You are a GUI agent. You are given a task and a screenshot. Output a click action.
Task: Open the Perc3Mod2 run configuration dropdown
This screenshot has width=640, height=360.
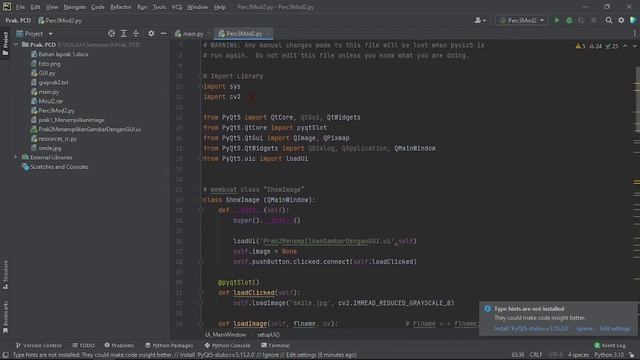522,20
